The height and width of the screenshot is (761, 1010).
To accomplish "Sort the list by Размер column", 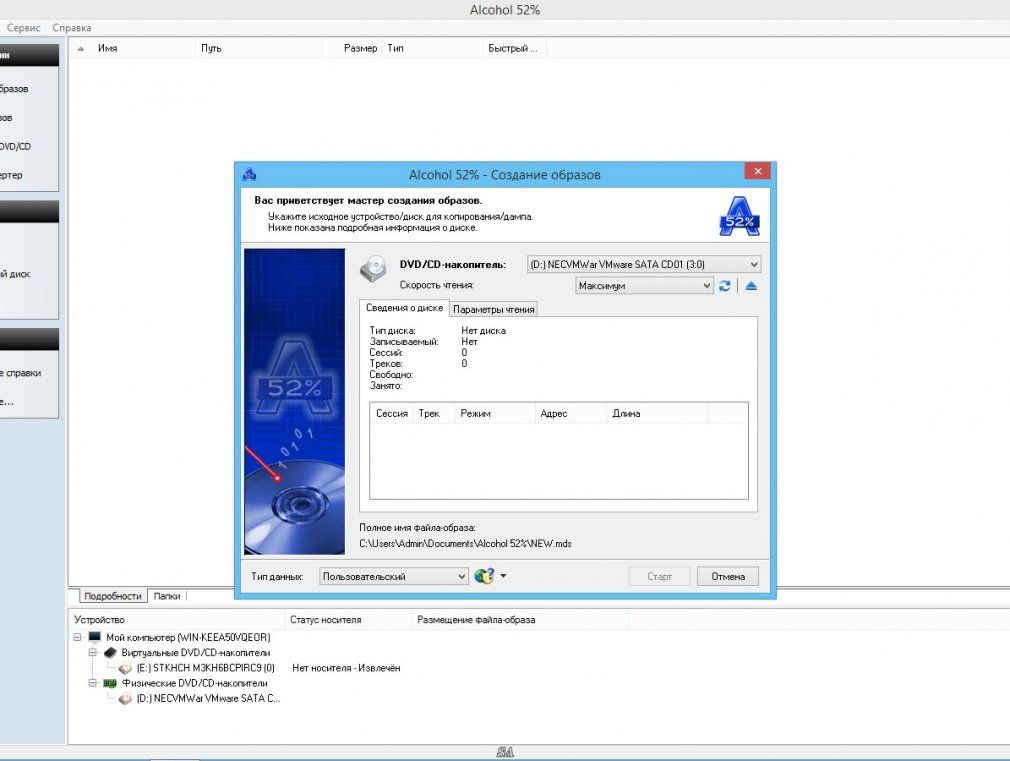I will click(352, 48).
